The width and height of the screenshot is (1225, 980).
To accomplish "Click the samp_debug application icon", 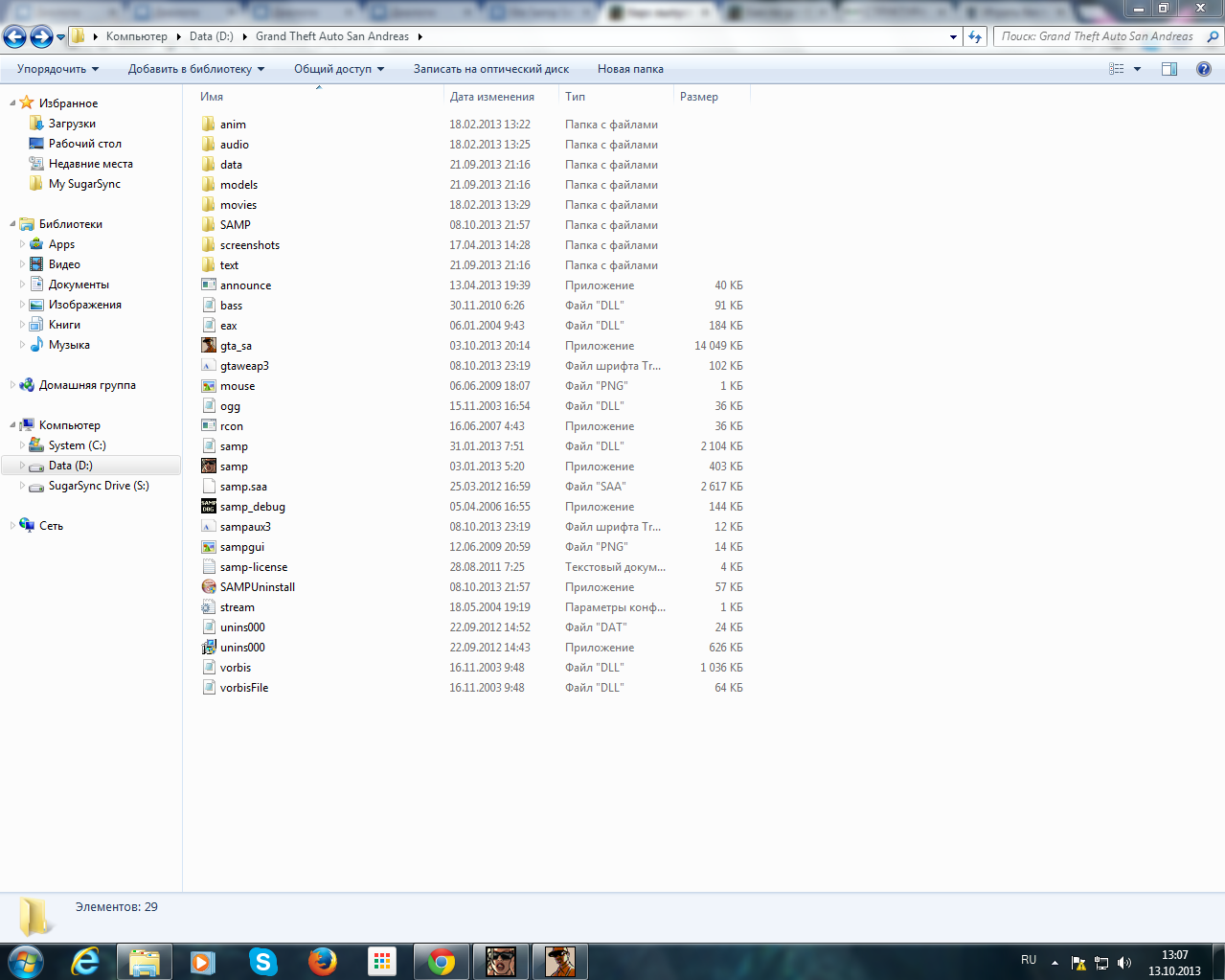I will click(209, 507).
